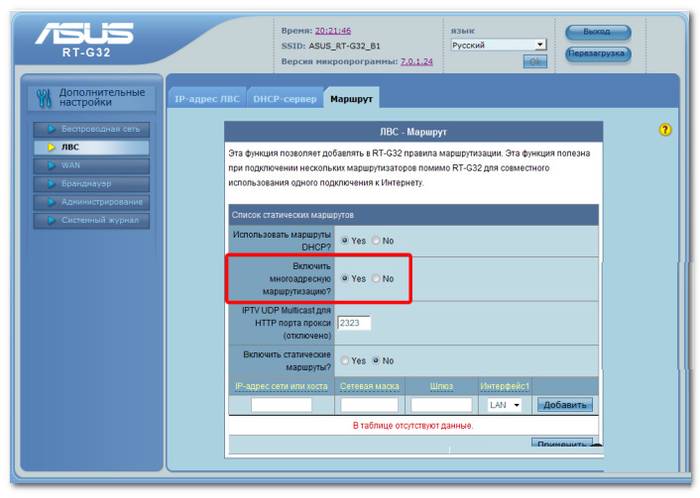Select No for многоадресную маршрутизацию
The image size is (700, 498).
[376, 278]
